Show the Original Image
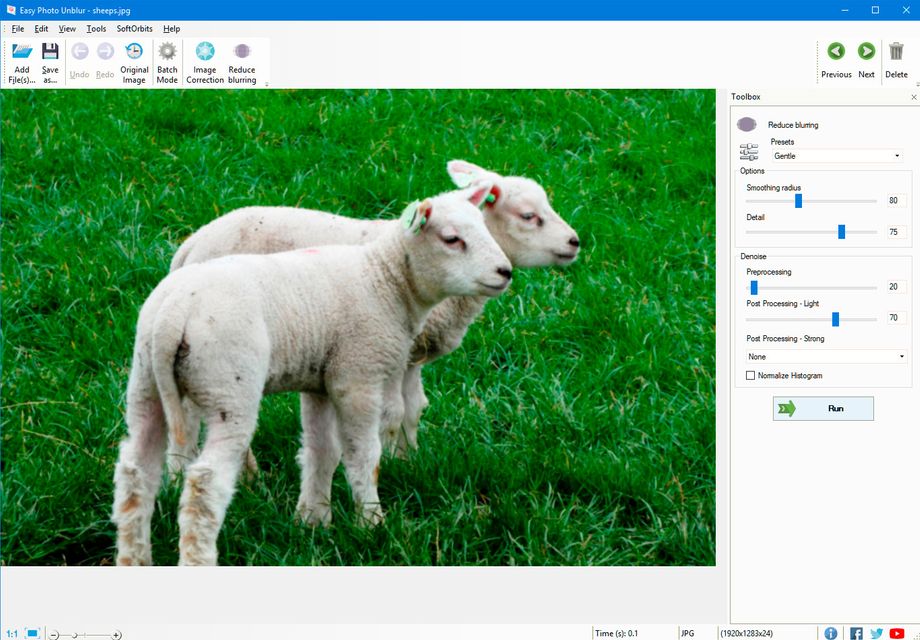The height and width of the screenshot is (640, 920). (134, 62)
